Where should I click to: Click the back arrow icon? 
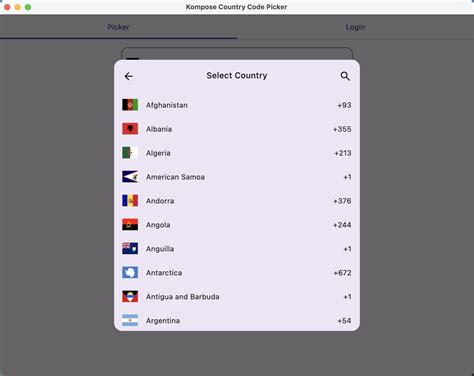click(129, 76)
